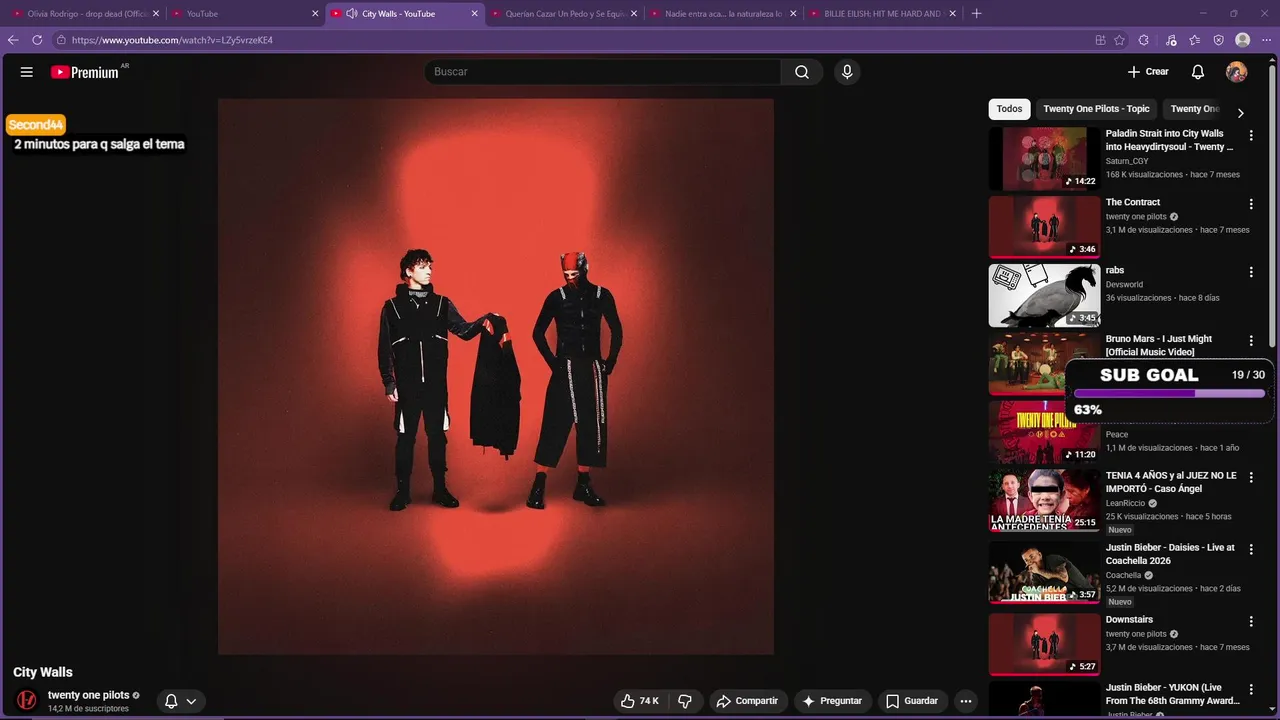The height and width of the screenshot is (720, 1280).
Task: Click the Crear button
Action: pos(1148,72)
